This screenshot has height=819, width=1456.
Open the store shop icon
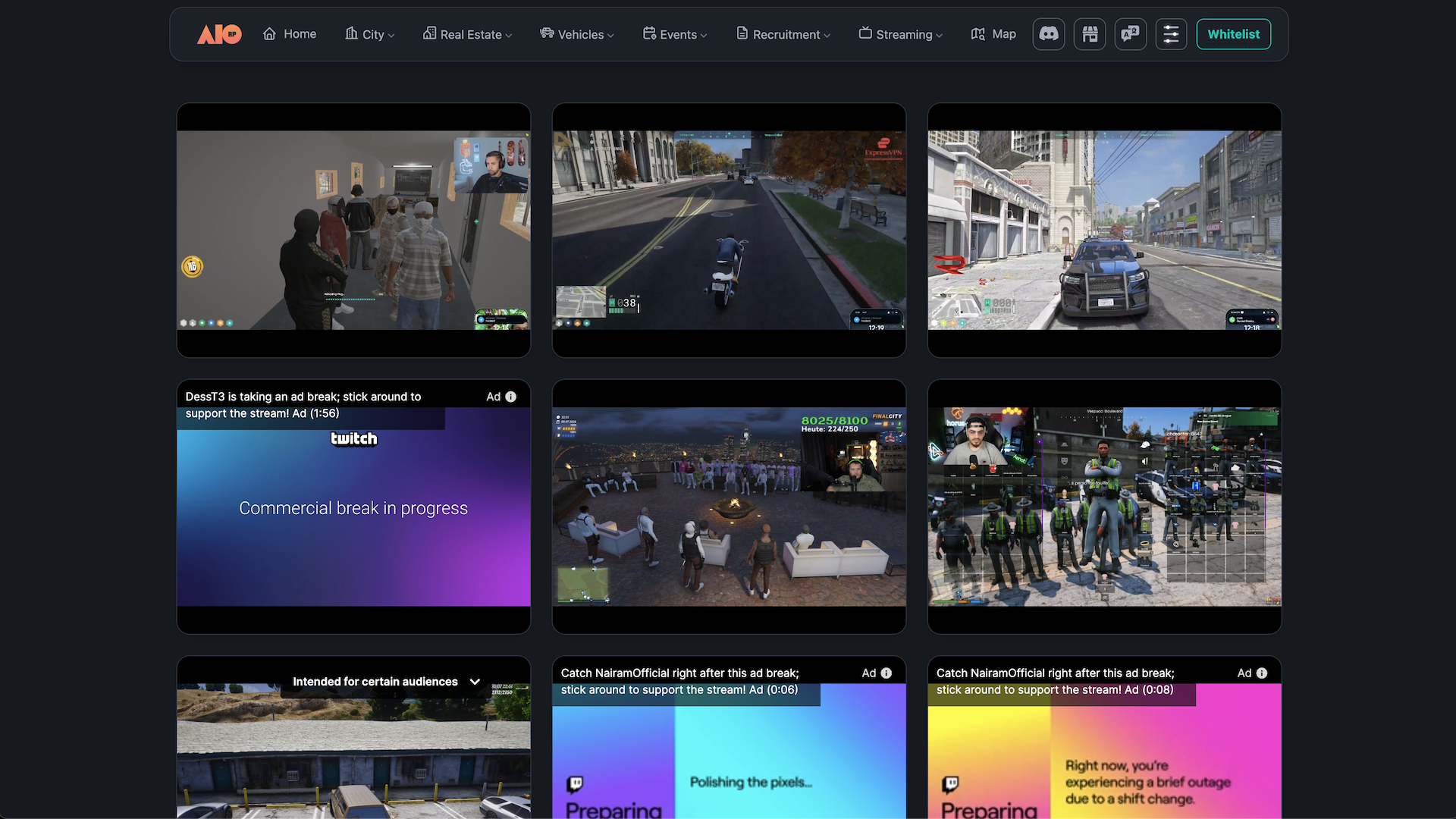tap(1090, 34)
